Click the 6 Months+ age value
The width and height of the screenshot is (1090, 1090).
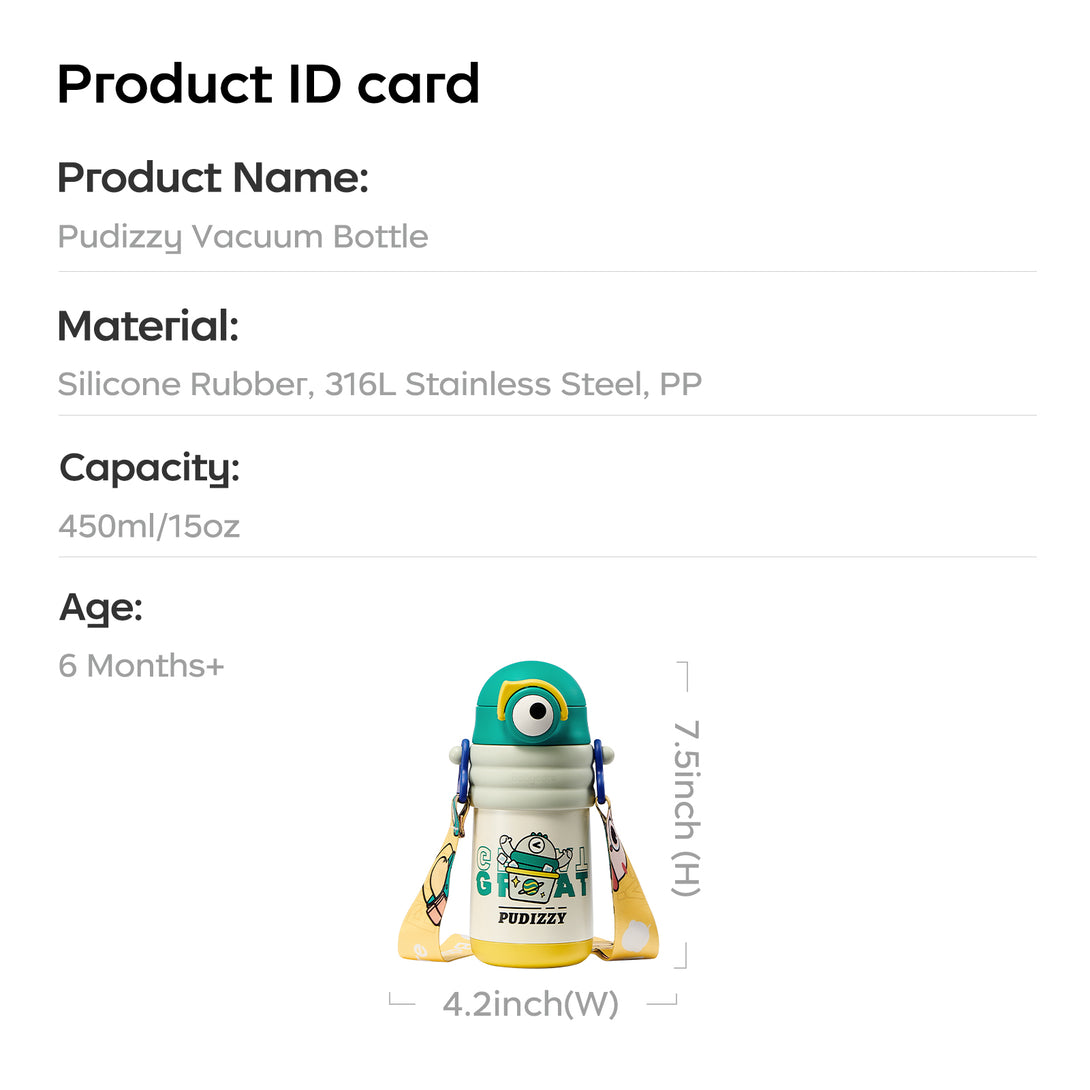coord(141,666)
